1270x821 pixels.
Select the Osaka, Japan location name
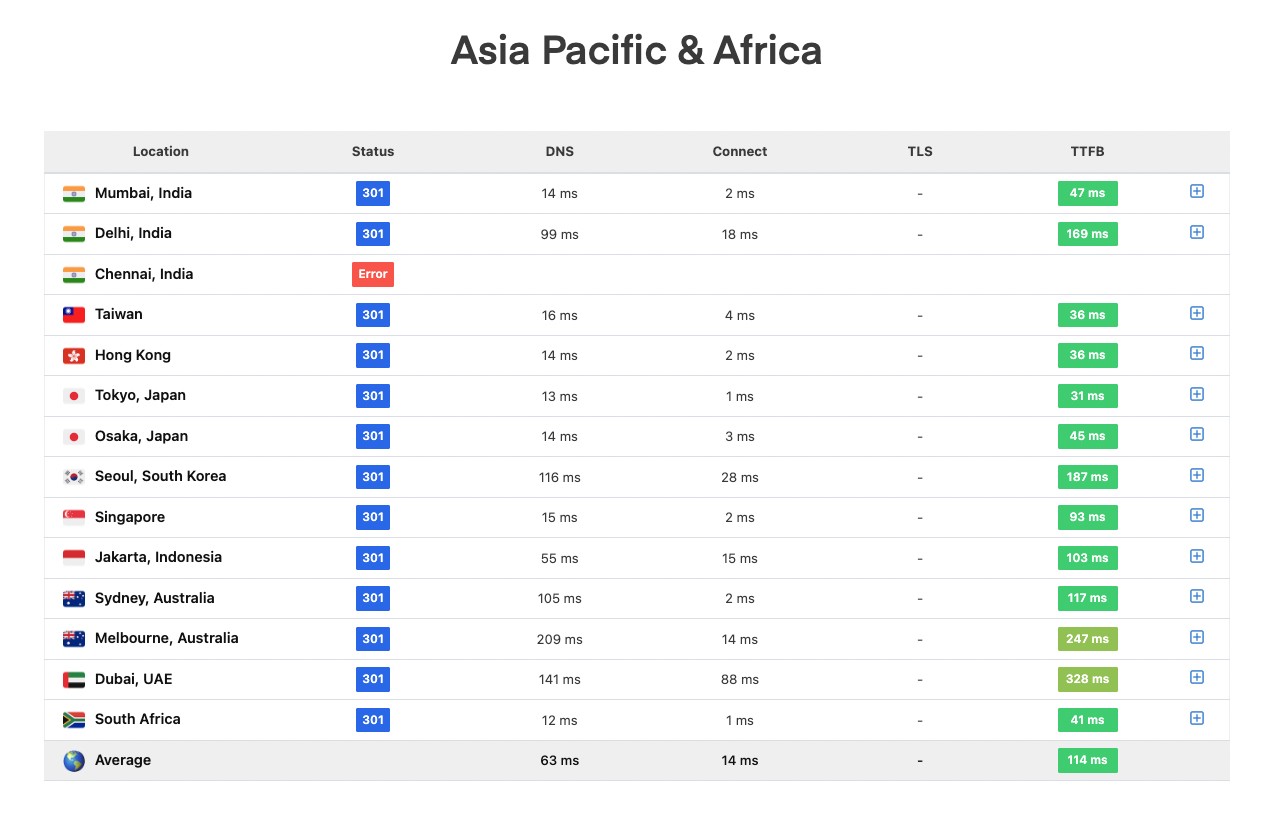[x=141, y=436]
